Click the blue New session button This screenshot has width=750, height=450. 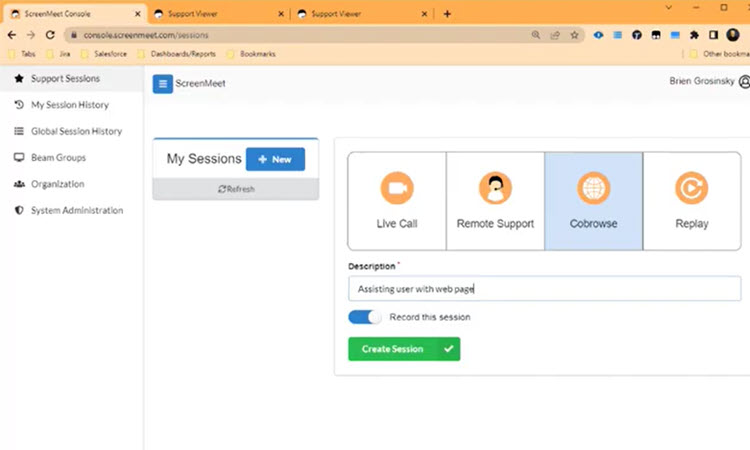[276, 159]
